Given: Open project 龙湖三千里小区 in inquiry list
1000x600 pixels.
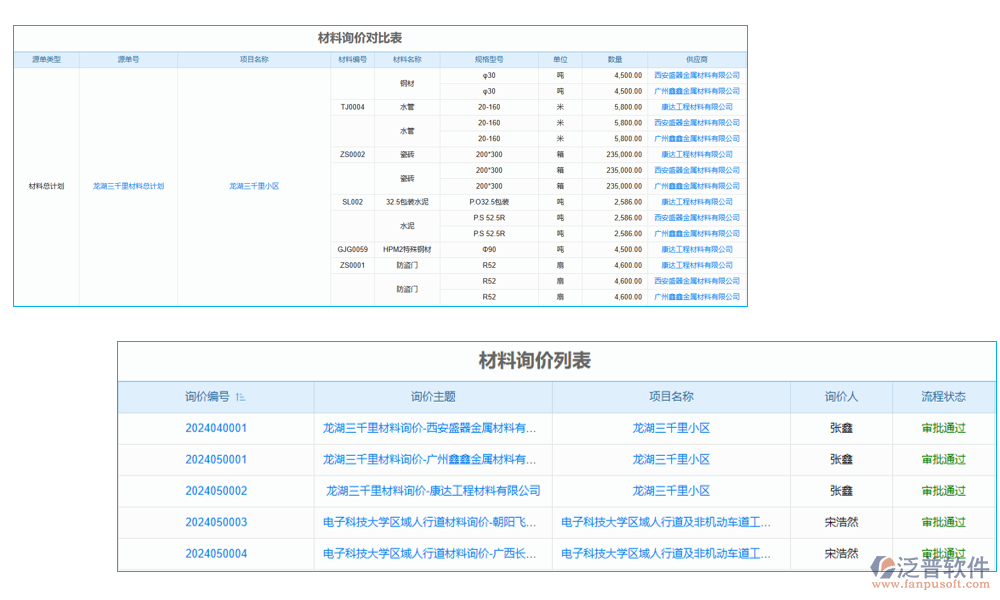Looking at the screenshot, I should pyautogui.click(x=671, y=428).
